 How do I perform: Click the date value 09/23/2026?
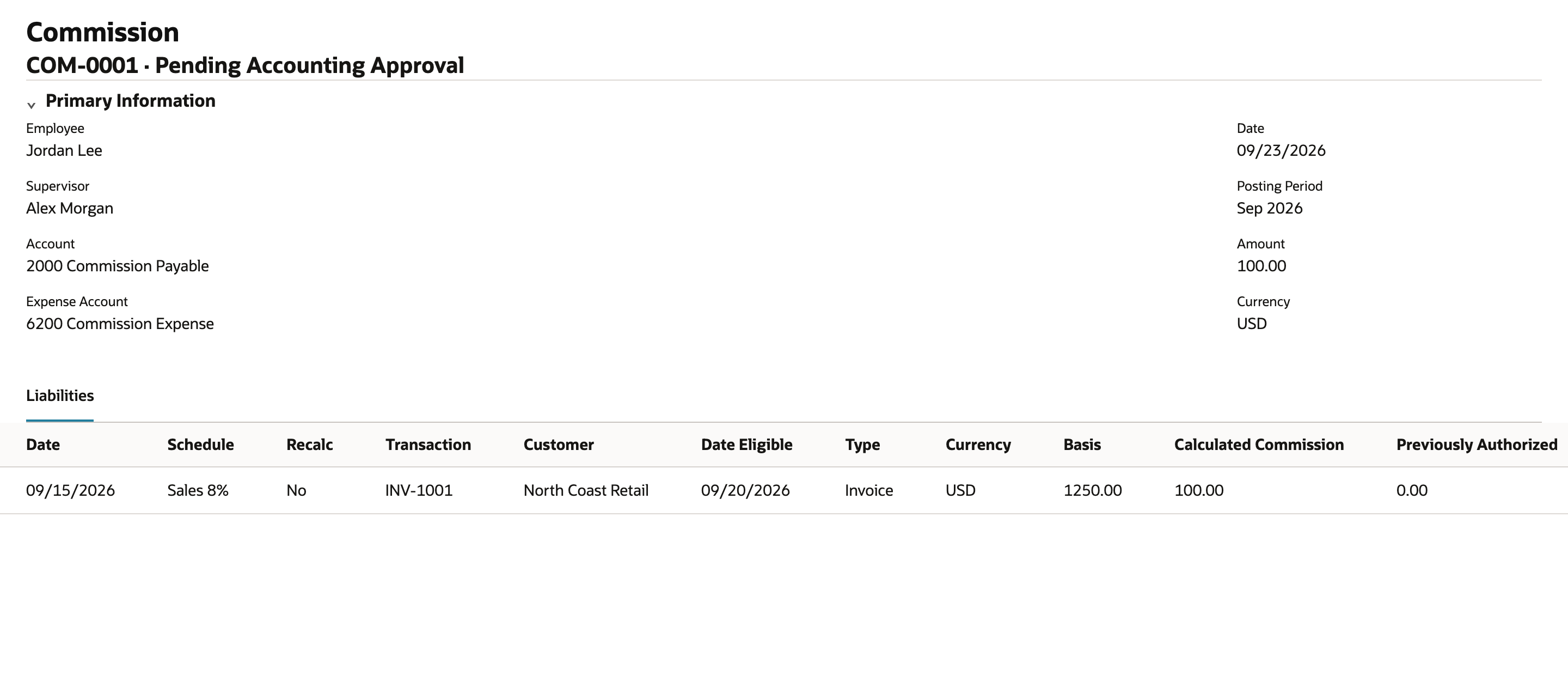[x=1281, y=150]
